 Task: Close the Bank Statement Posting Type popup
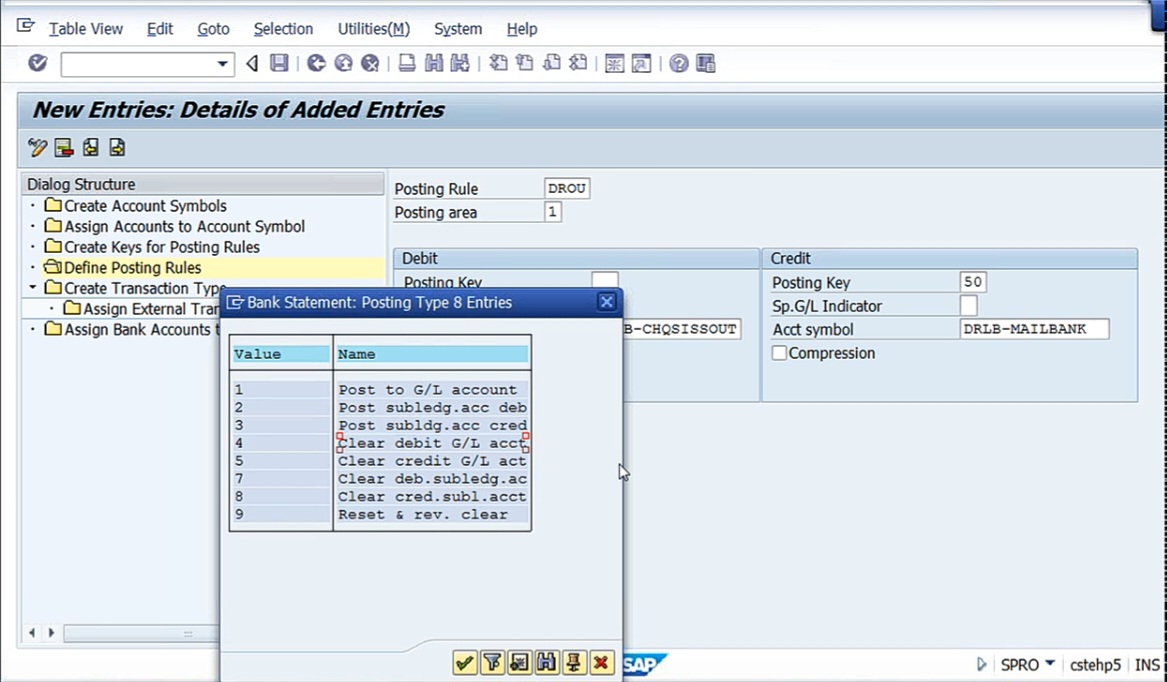click(607, 302)
